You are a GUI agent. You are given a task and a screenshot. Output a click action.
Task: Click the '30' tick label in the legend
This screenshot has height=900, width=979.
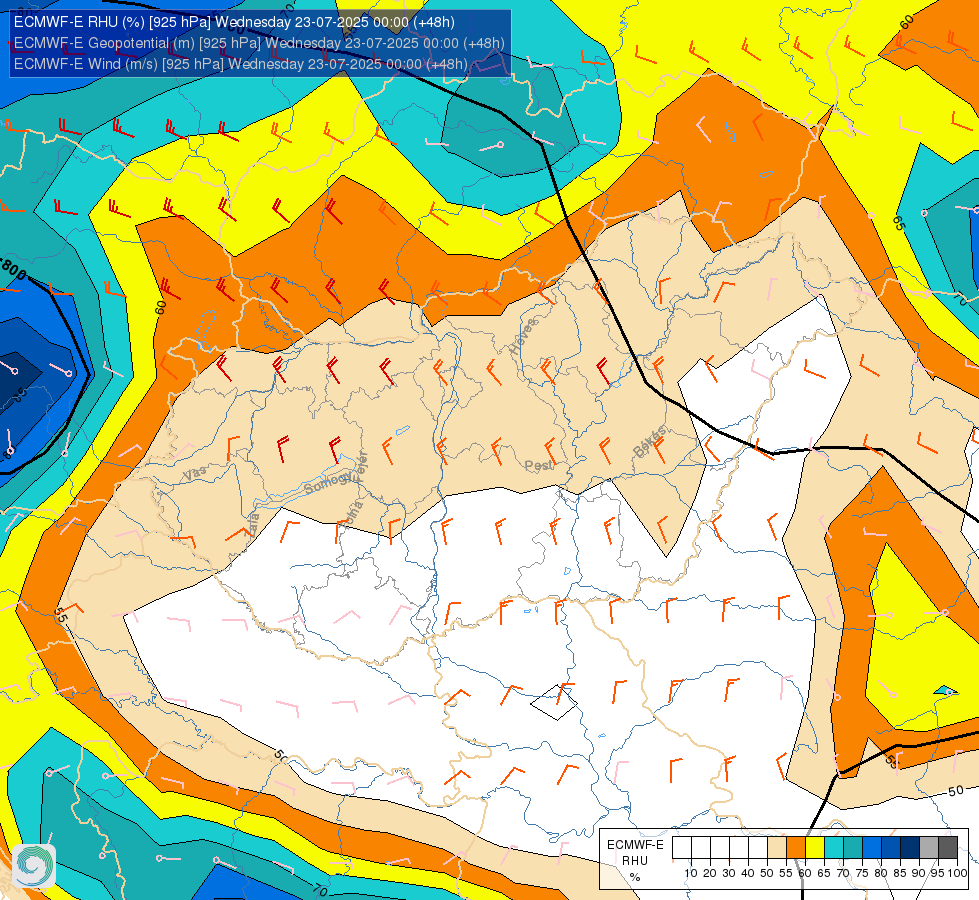coord(729,873)
